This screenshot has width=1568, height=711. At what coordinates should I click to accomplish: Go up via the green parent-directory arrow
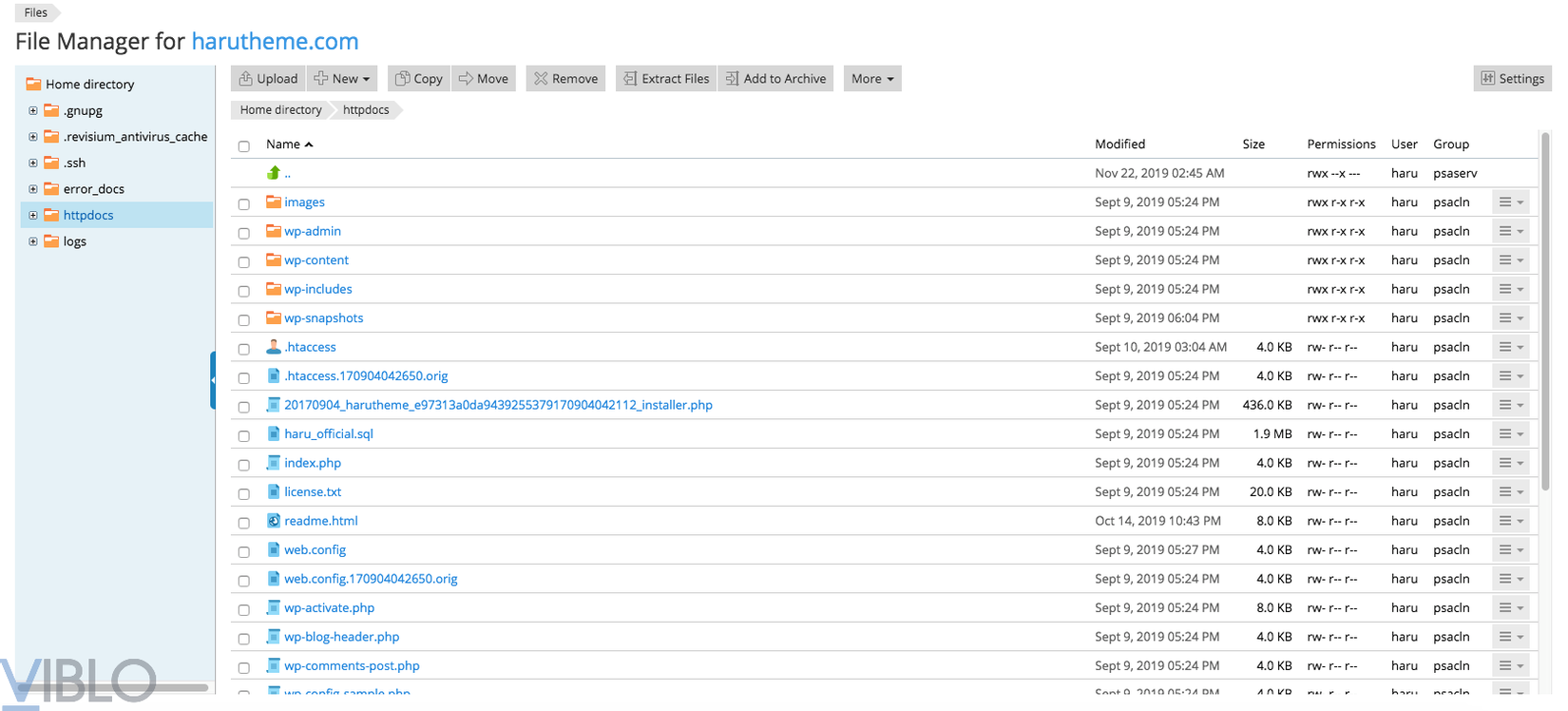click(x=274, y=173)
